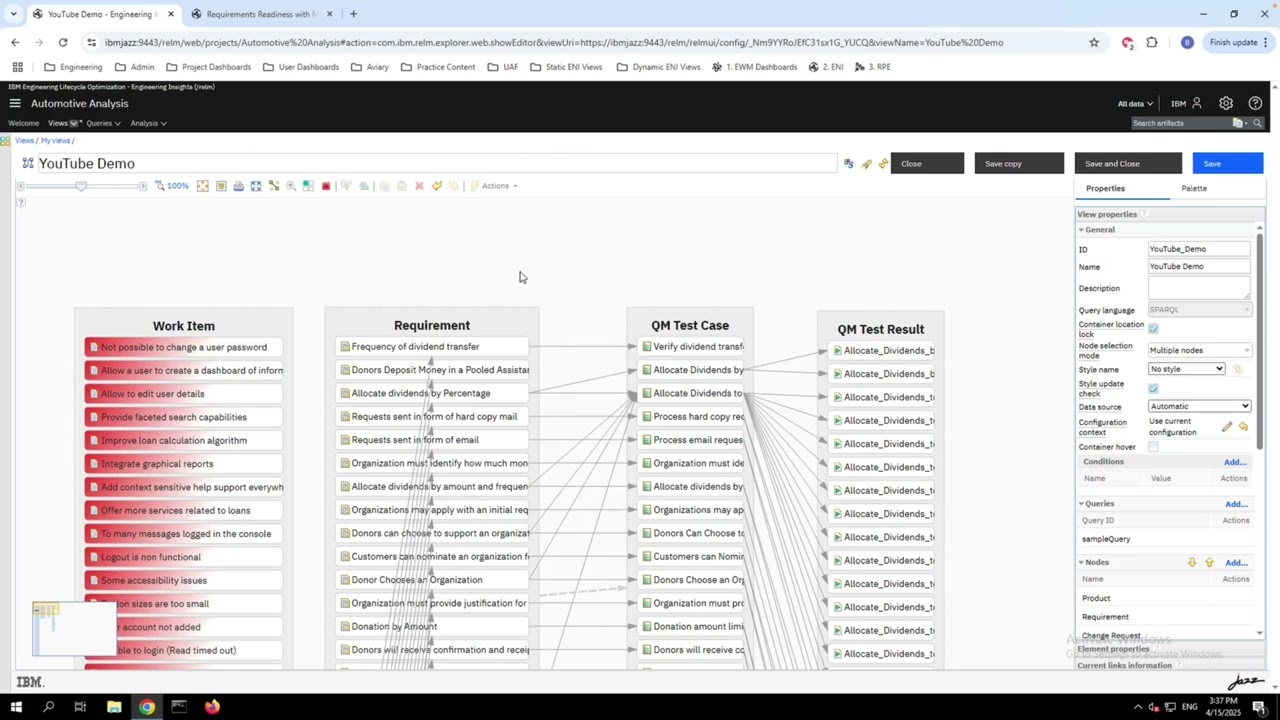Click the Save copy button
The image size is (1280, 720).
[x=1019, y=164]
